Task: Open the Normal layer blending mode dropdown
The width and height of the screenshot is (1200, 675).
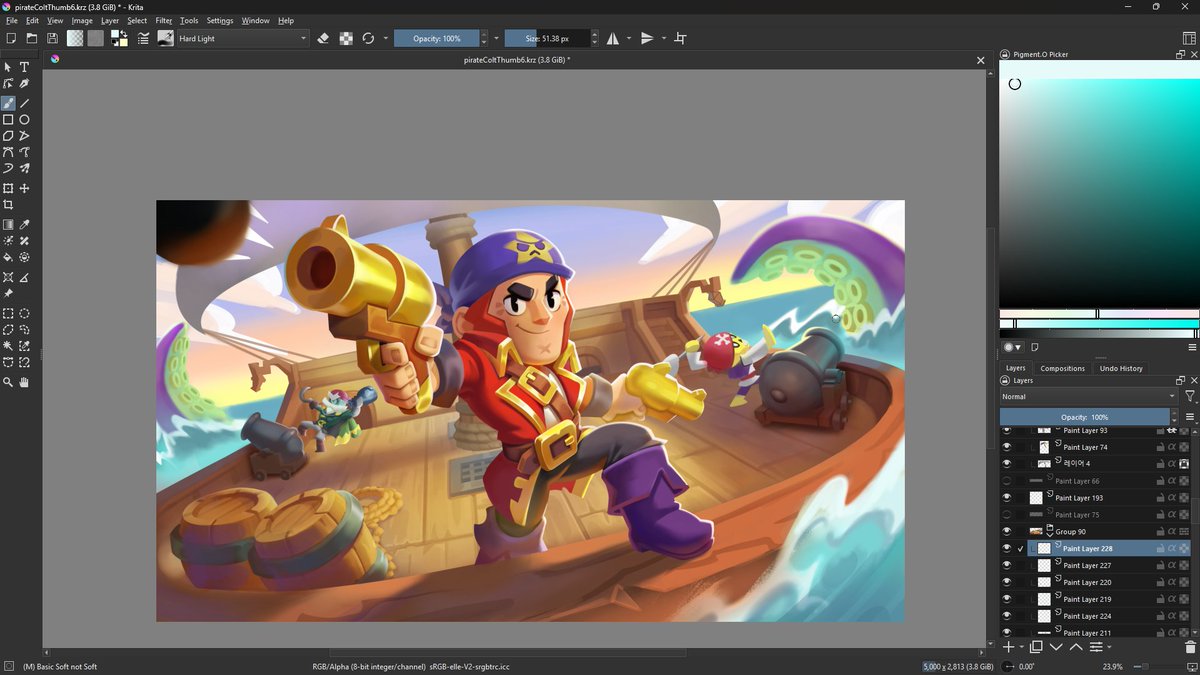Action: click(1089, 396)
